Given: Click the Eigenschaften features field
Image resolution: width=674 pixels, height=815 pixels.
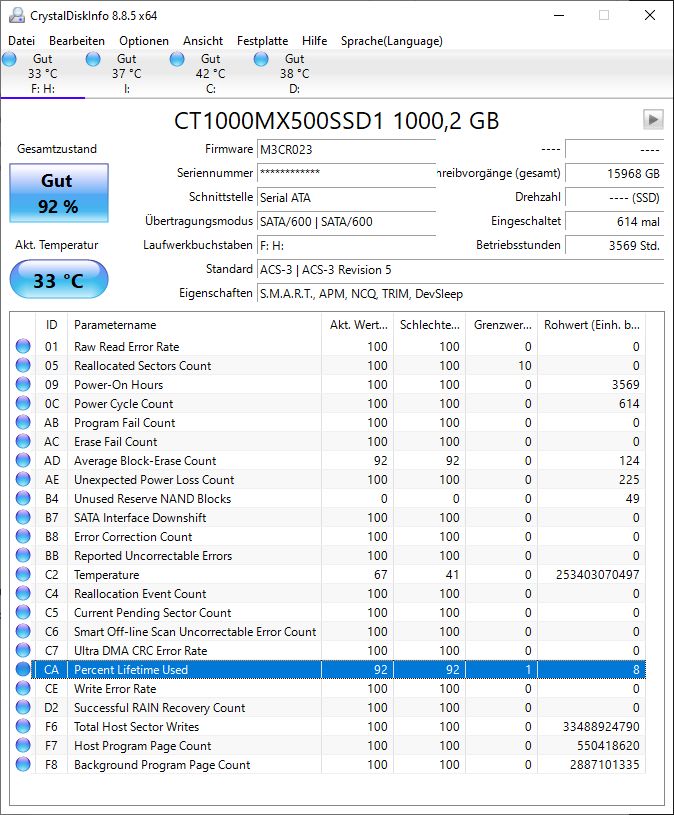Looking at the screenshot, I should [x=460, y=294].
